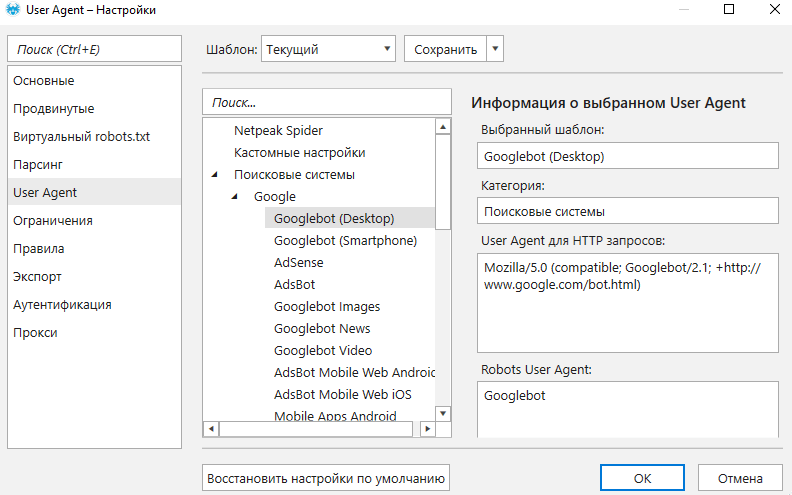Click the tree vertical scrollbar thumb
This screenshot has width=792, height=495.
click(443, 182)
